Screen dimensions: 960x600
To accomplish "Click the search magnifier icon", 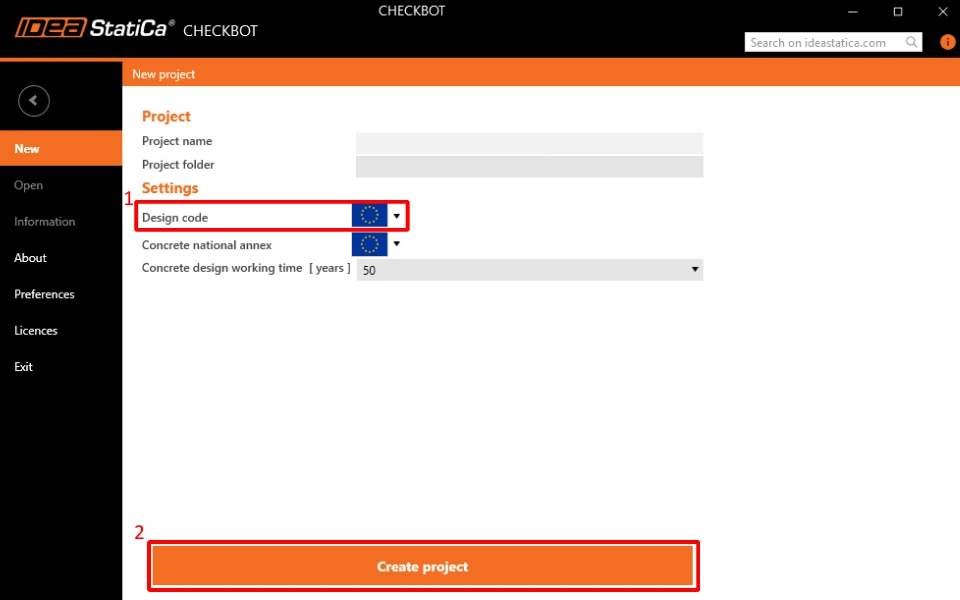I will (911, 42).
